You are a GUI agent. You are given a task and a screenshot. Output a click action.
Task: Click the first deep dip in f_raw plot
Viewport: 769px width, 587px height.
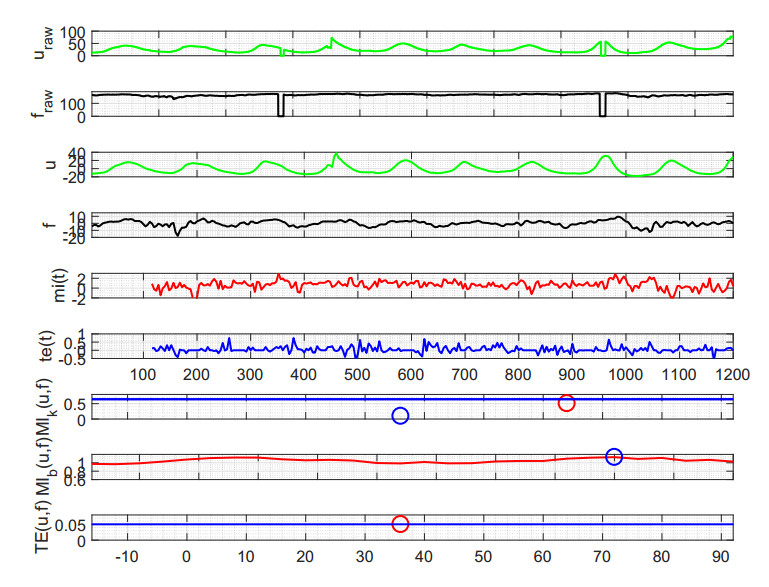click(281, 108)
